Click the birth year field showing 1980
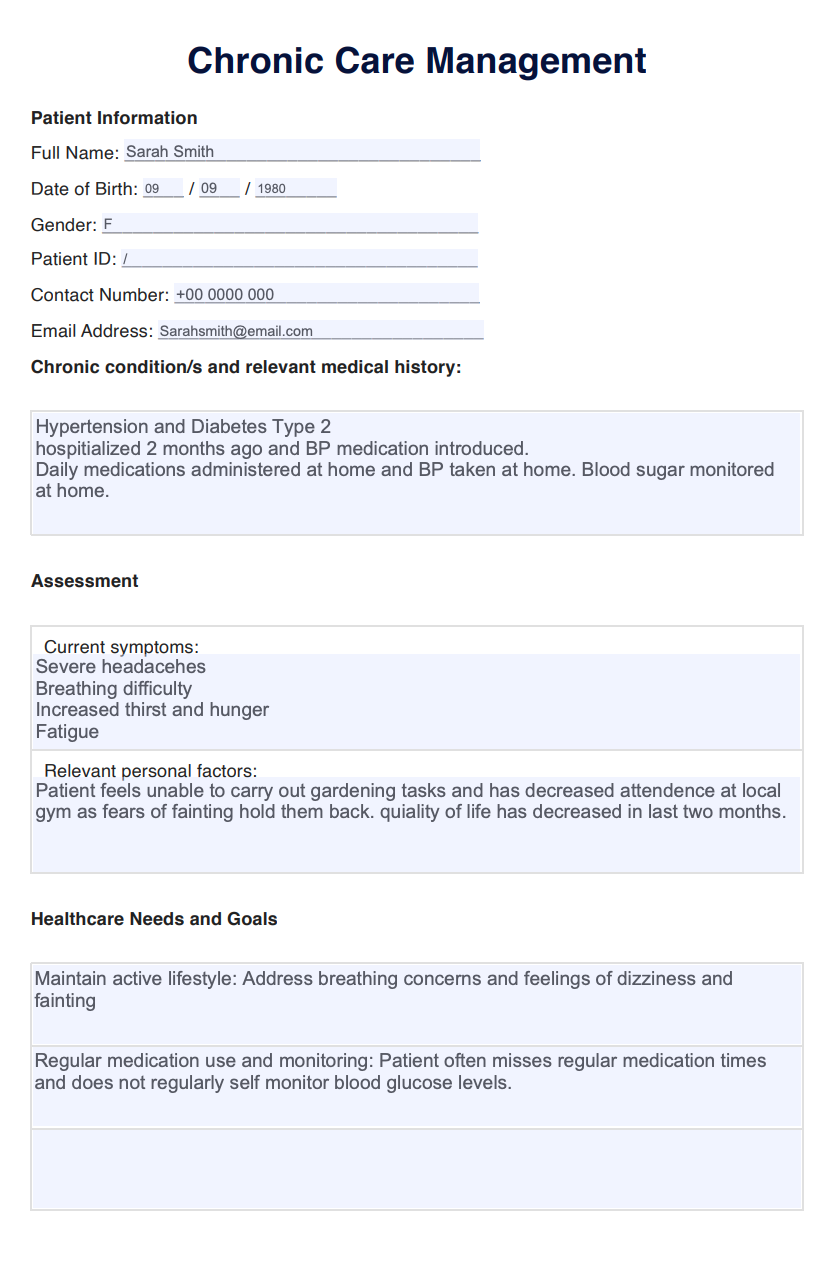The height and width of the screenshot is (1266, 840). (x=295, y=188)
